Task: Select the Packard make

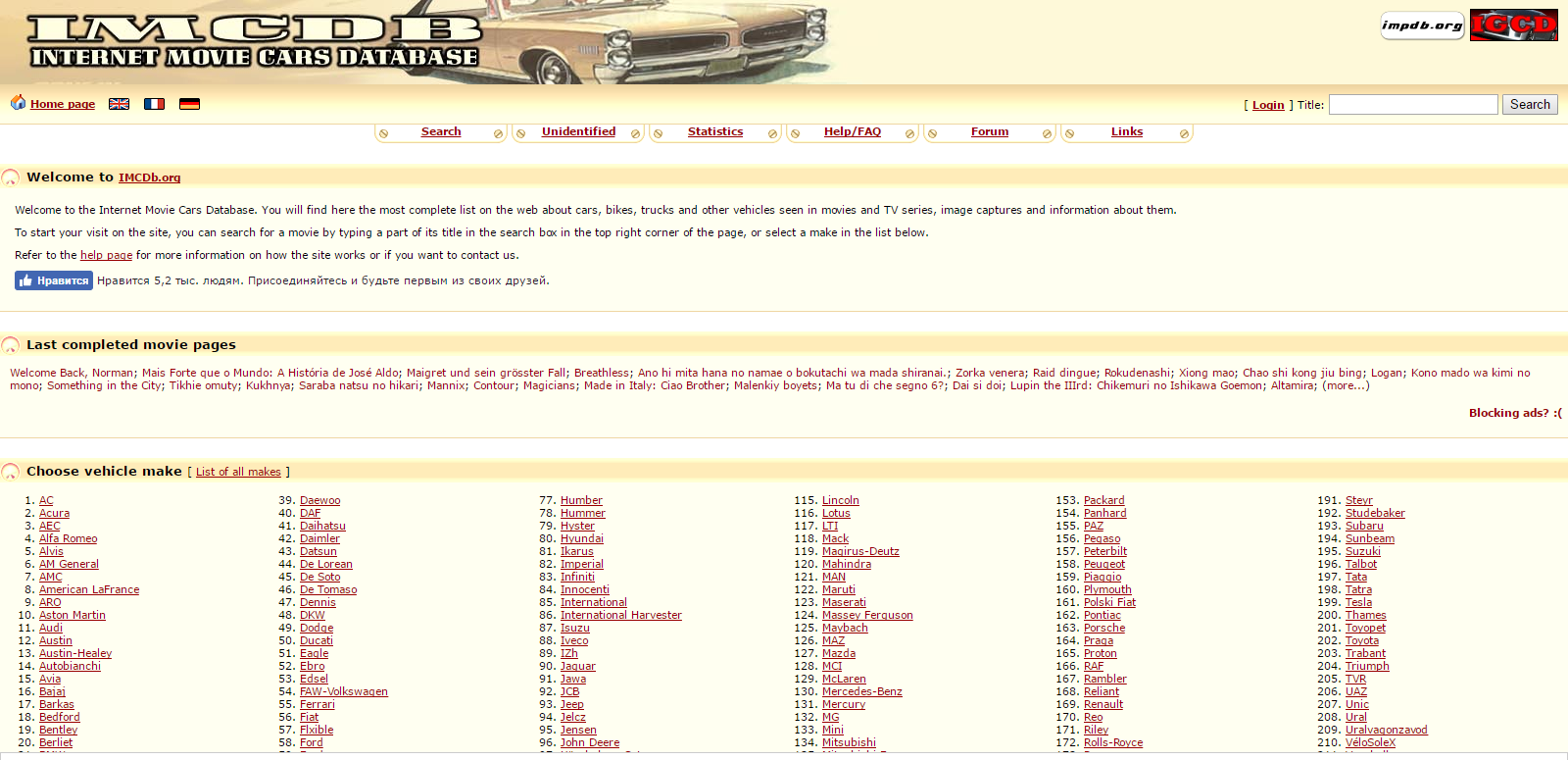Action: pyautogui.click(x=1104, y=500)
